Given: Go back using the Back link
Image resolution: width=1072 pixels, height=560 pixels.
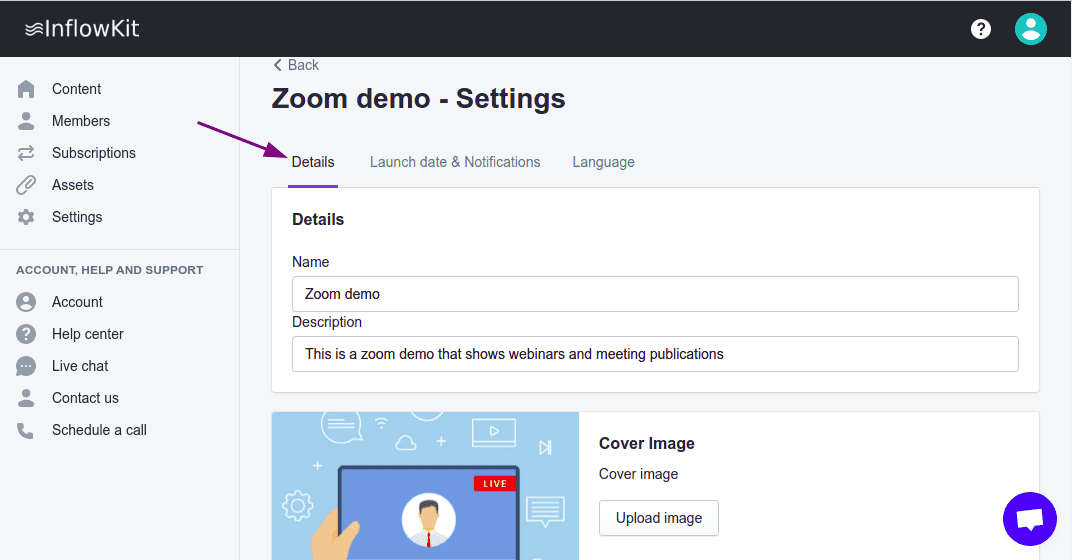Looking at the screenshot, I should (296, 65).
